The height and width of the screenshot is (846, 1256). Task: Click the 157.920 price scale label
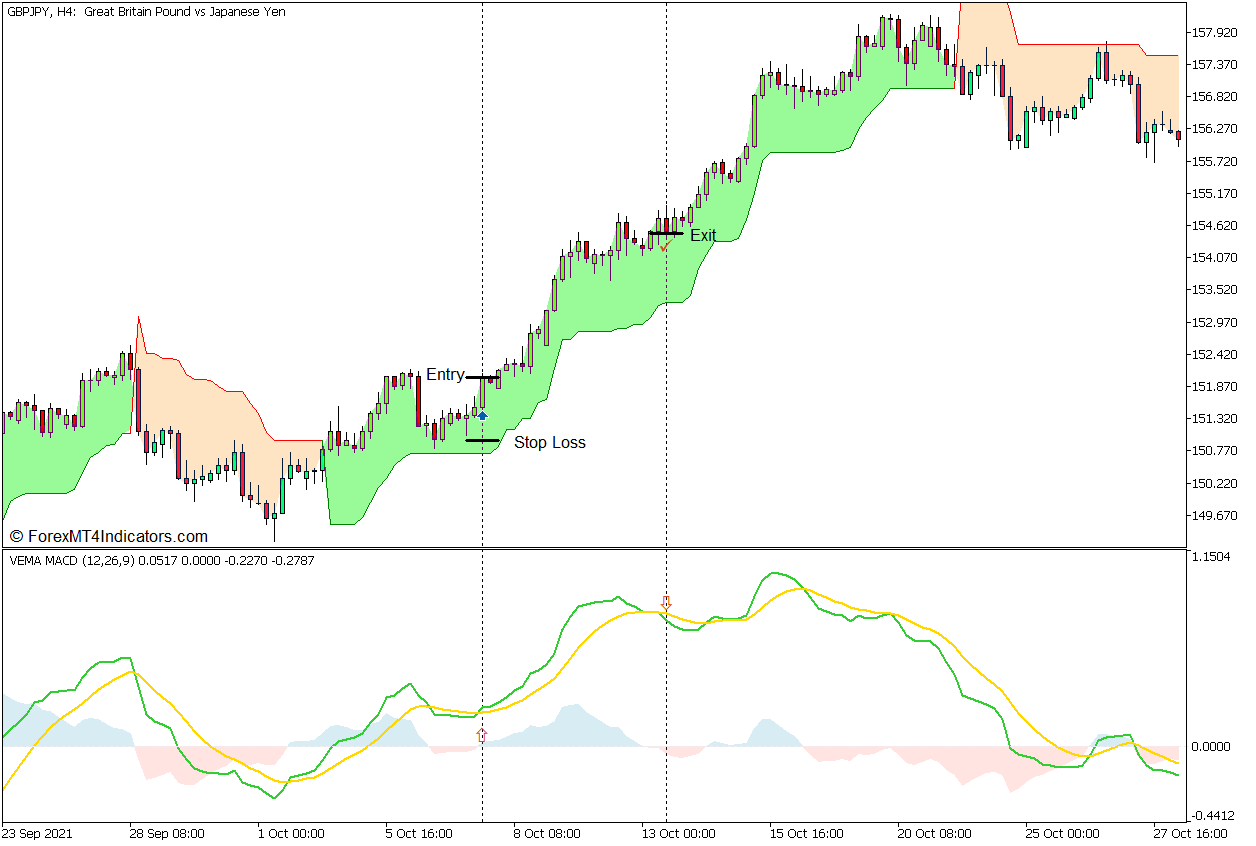(x=1215, y=32)
